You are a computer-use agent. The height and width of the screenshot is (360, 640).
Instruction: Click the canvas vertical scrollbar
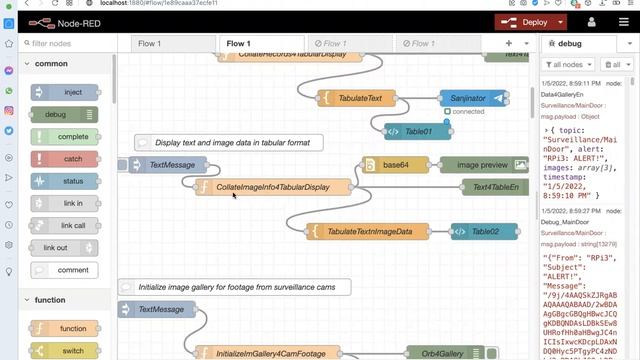[x=533, y=103]
